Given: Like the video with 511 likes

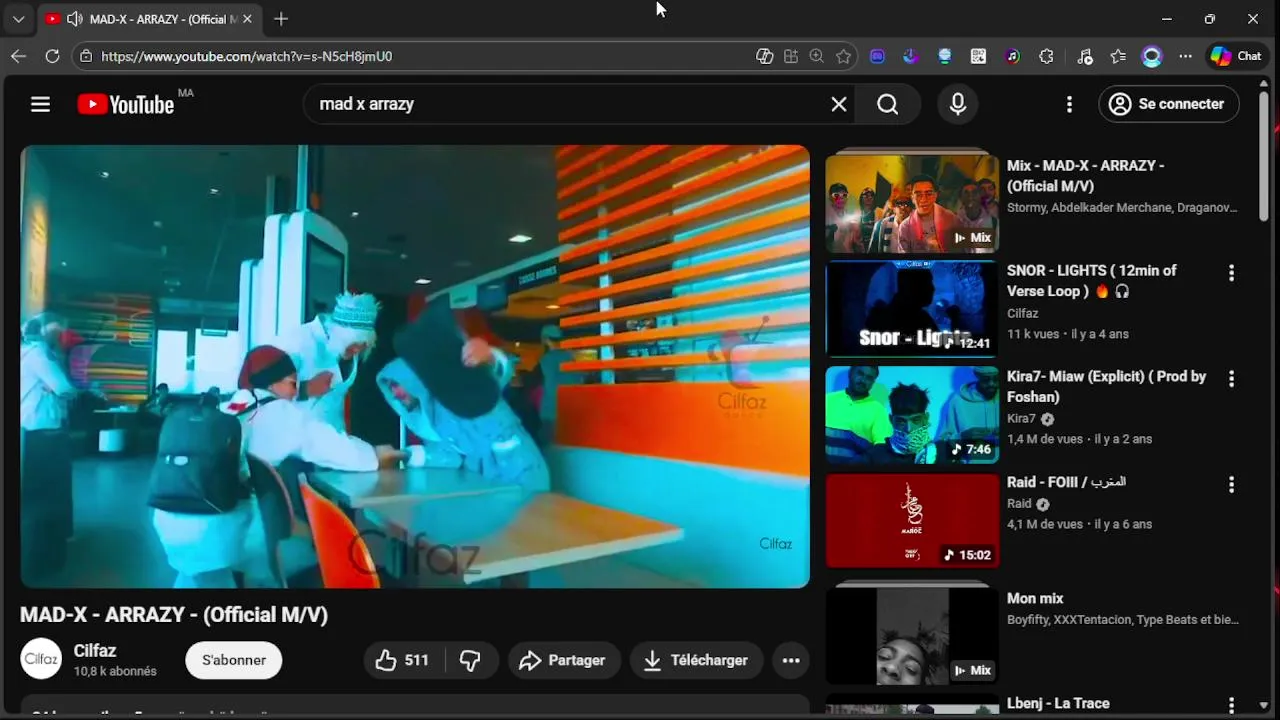Looking at the screenshot, I should [x=402, y=660].
